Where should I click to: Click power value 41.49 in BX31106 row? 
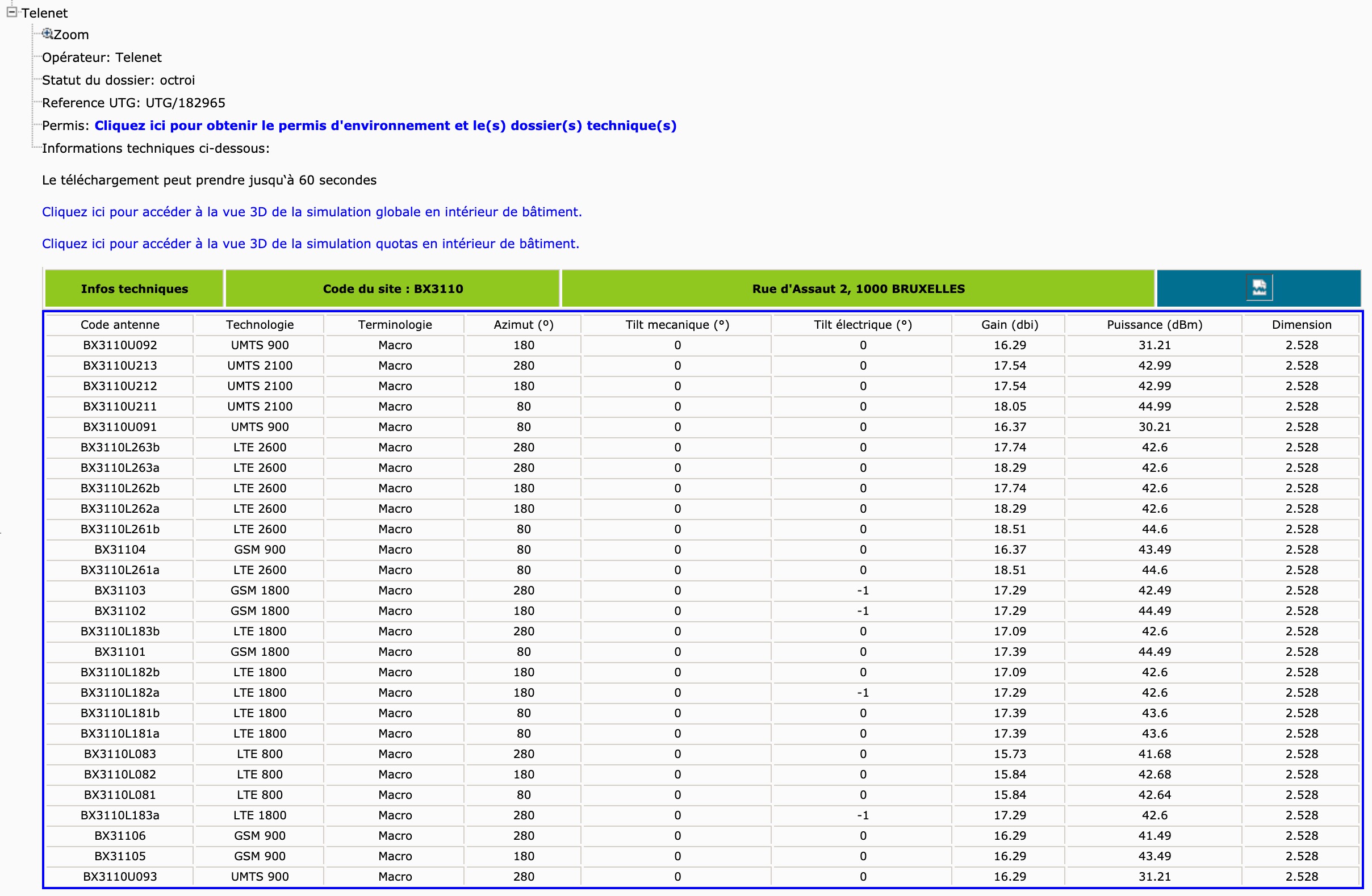(x=1154, y=836)
